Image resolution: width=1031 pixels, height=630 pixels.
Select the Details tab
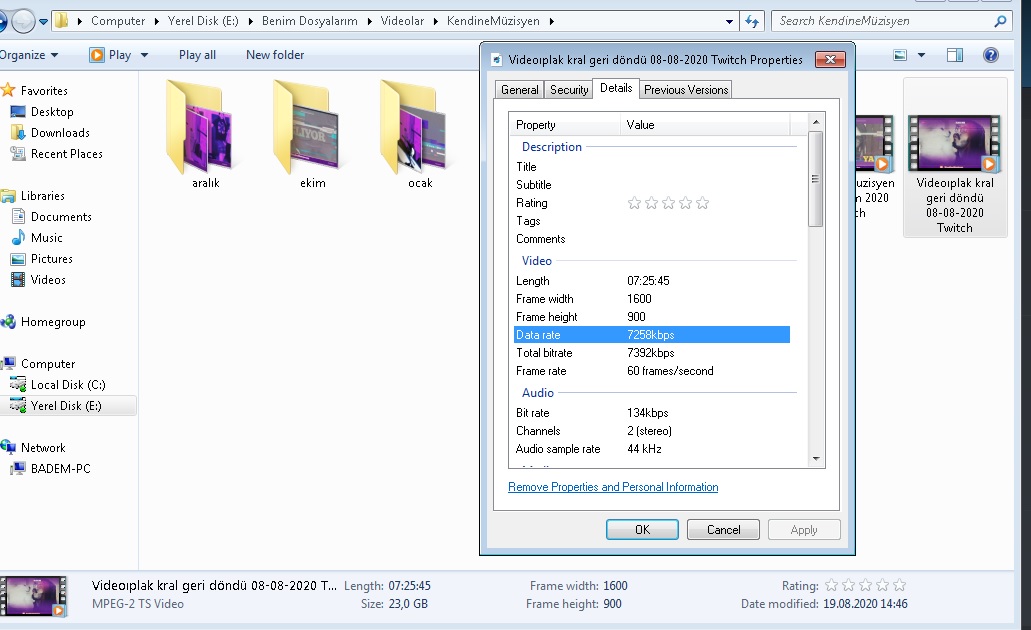pos(616,88)
